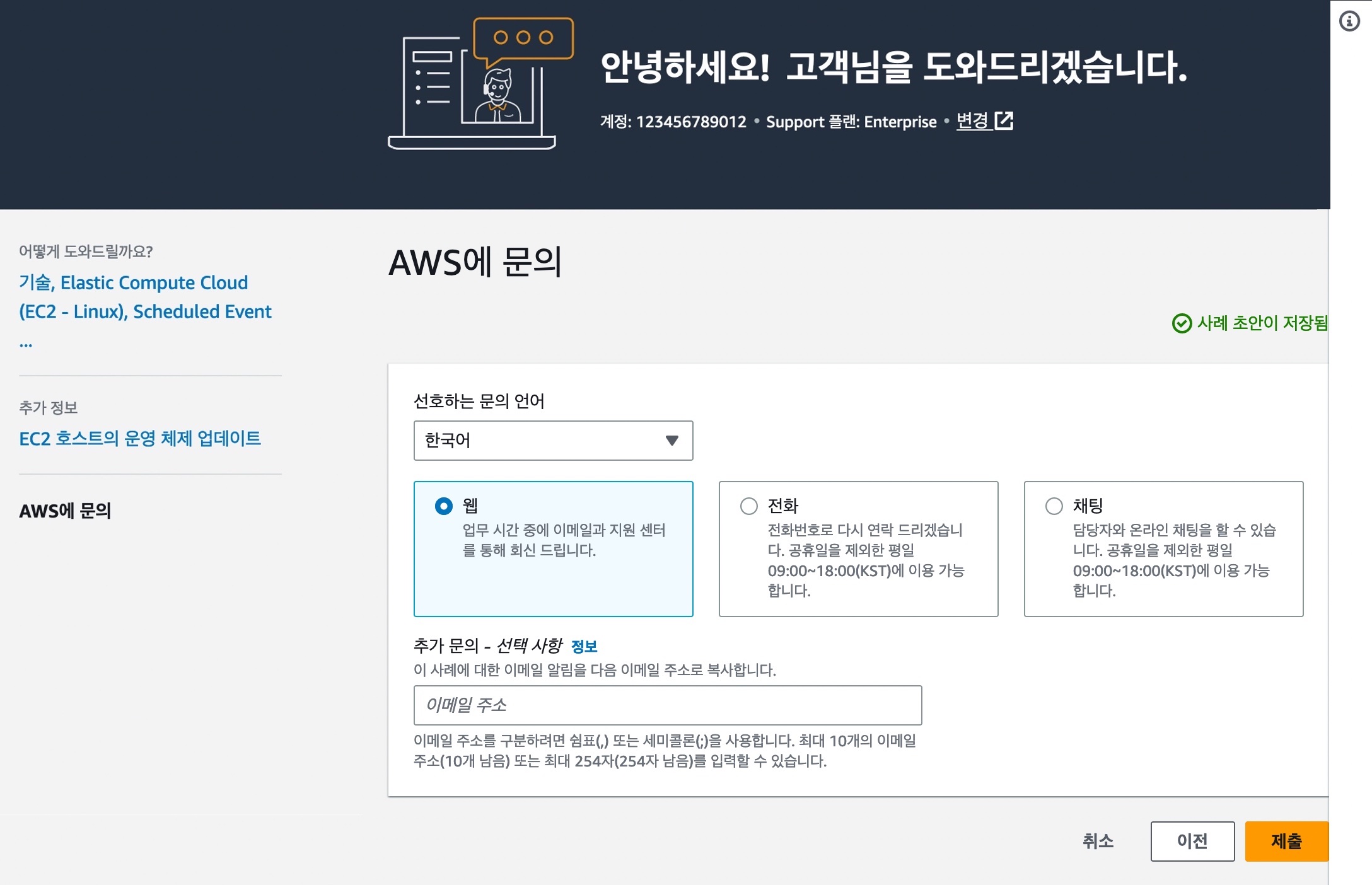This screenshot has width=1372, height=885.
Task: Click the 전화번호로 다시 연락 description text
Action: tap(866, 560)
